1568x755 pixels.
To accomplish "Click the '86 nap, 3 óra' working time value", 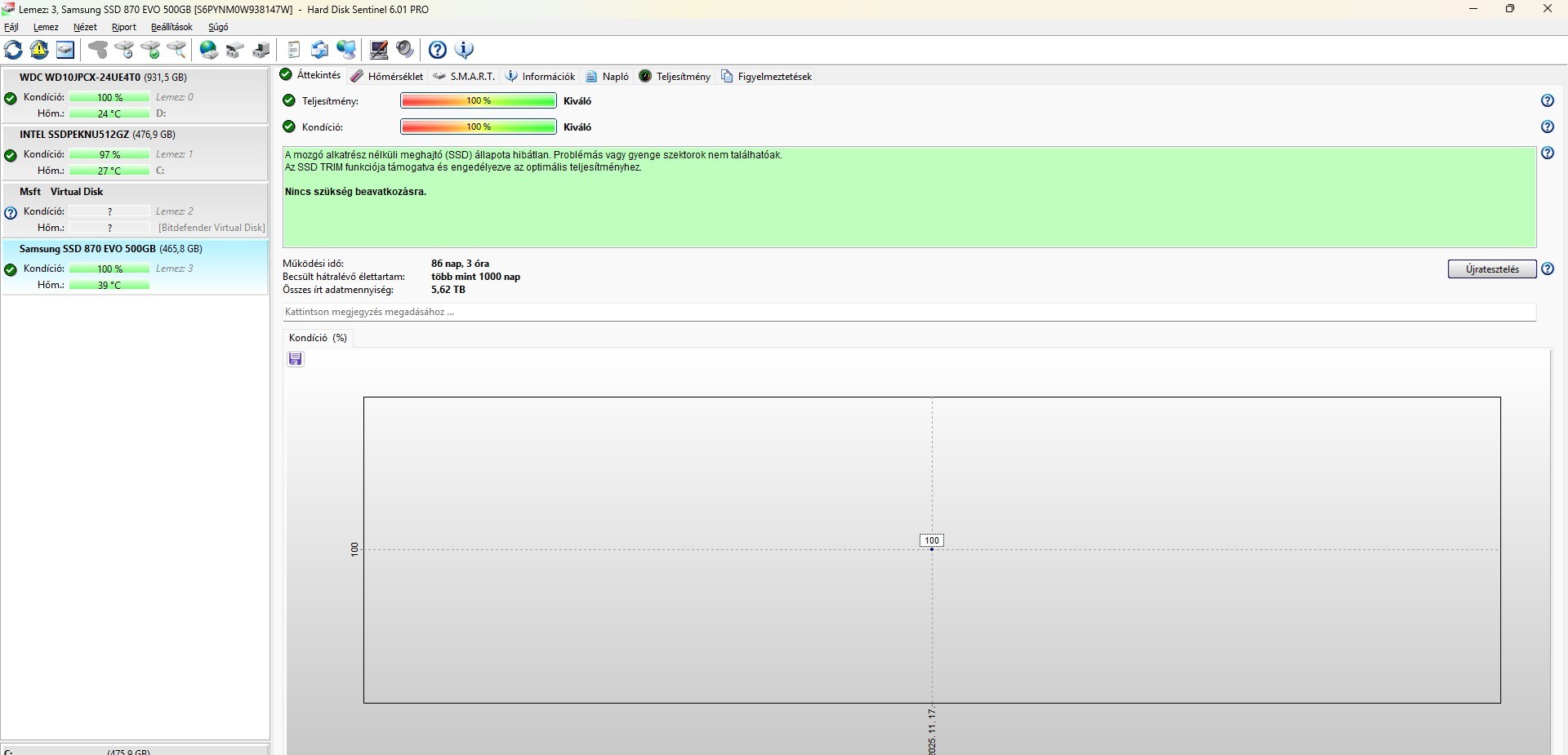I will (460, 264).
